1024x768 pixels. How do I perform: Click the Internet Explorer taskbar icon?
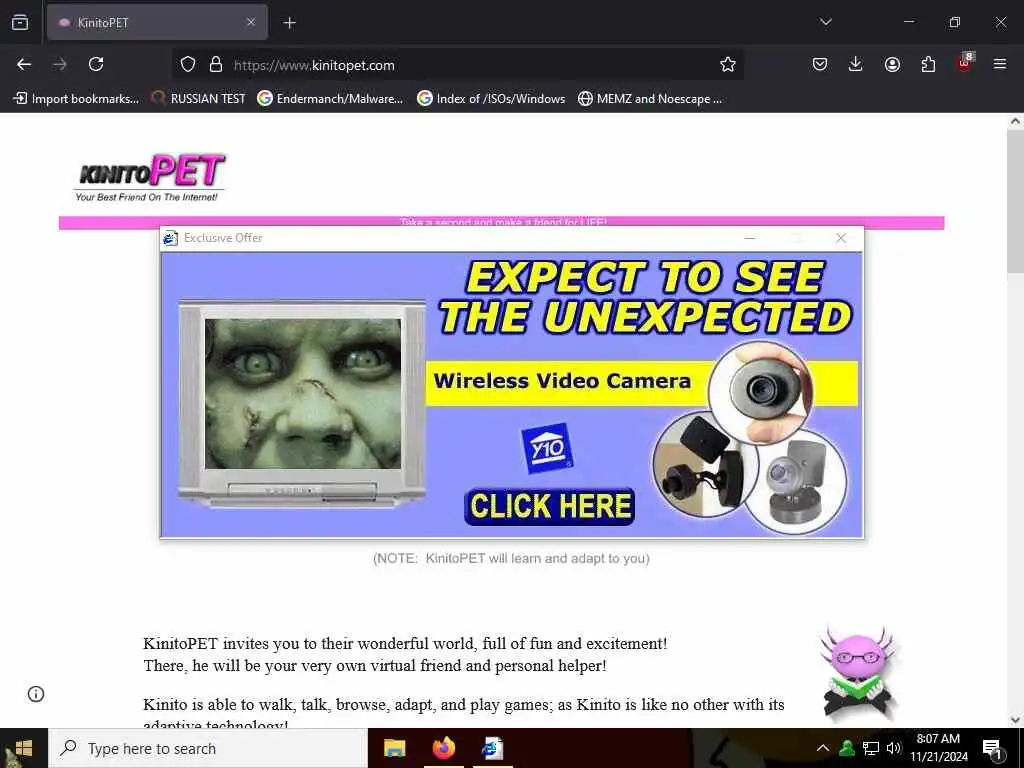coord(492,748)
